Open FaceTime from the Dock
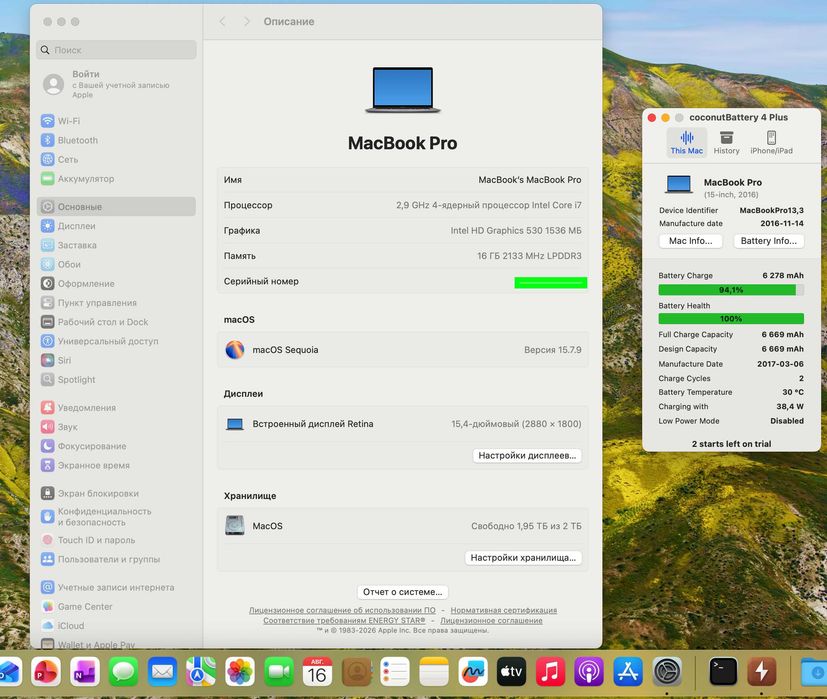Screen dimensions: 827x699 [279, 672]
